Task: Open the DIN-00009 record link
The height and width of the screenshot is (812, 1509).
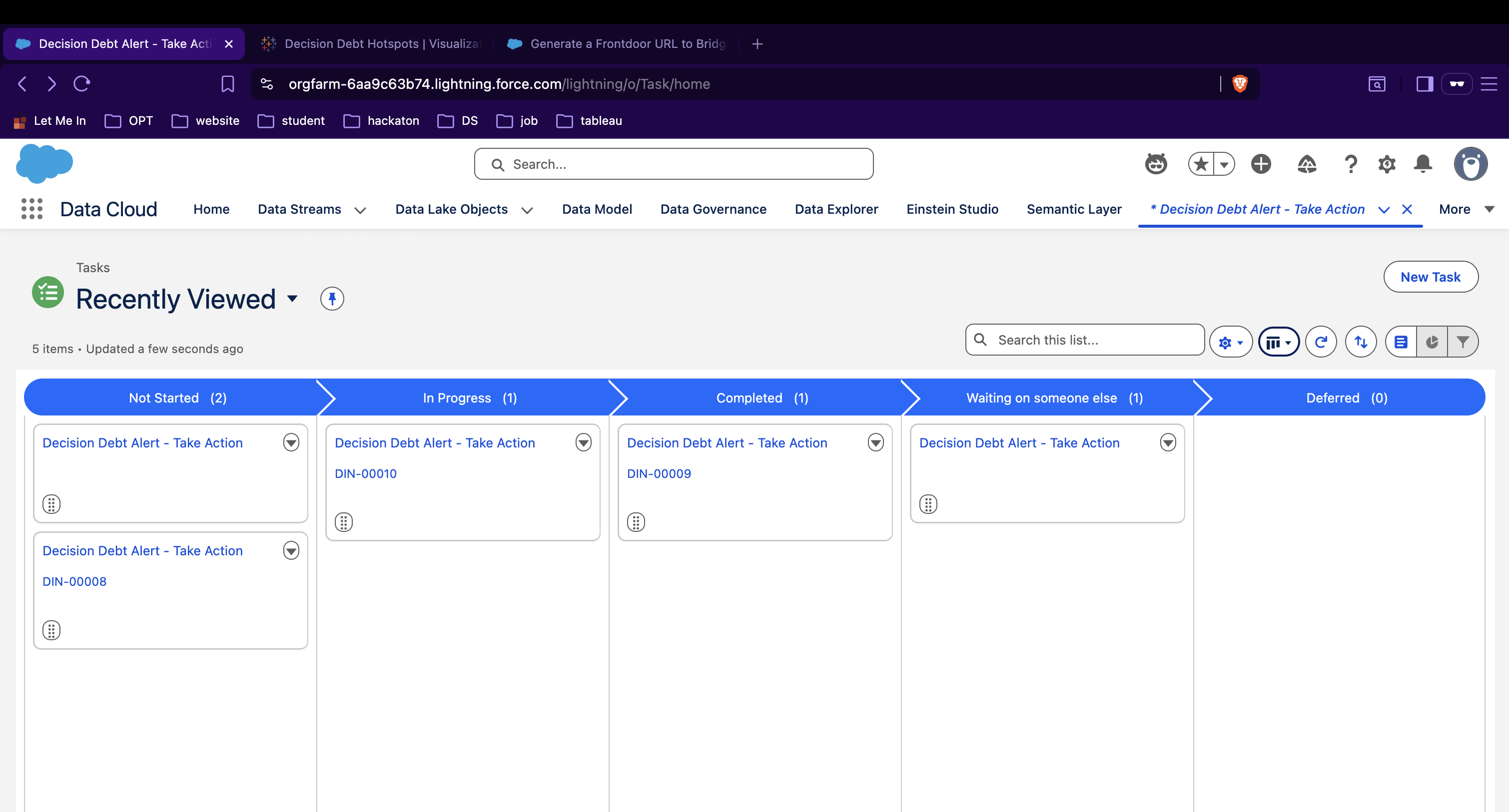Action: (x=659, y=473)
